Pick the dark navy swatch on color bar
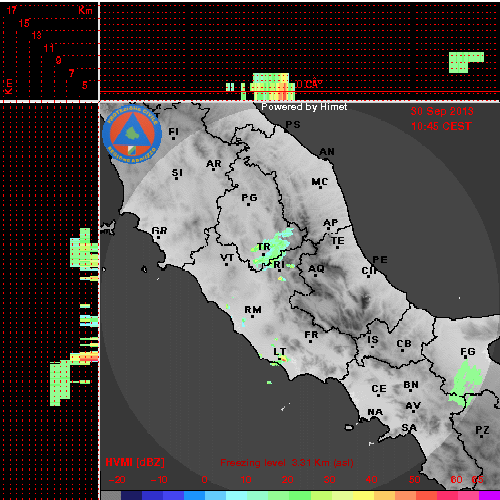This screenshot has height=500, width=500. point(132,495)
